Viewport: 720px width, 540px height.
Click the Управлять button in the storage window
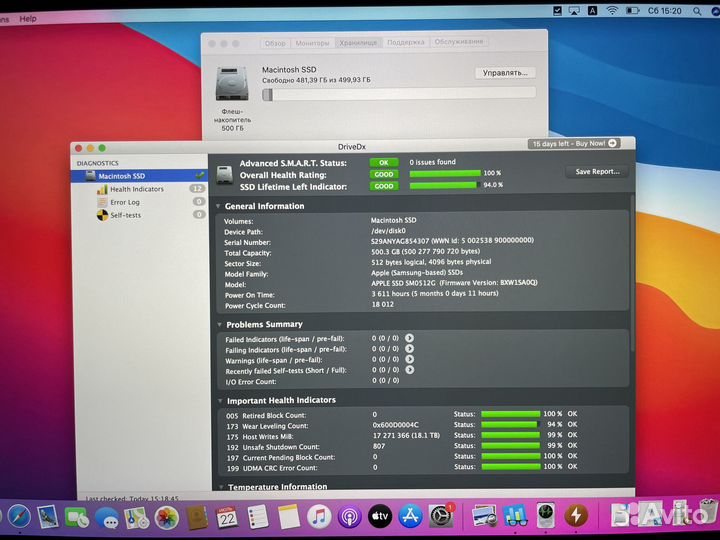(x=505, y=73)
